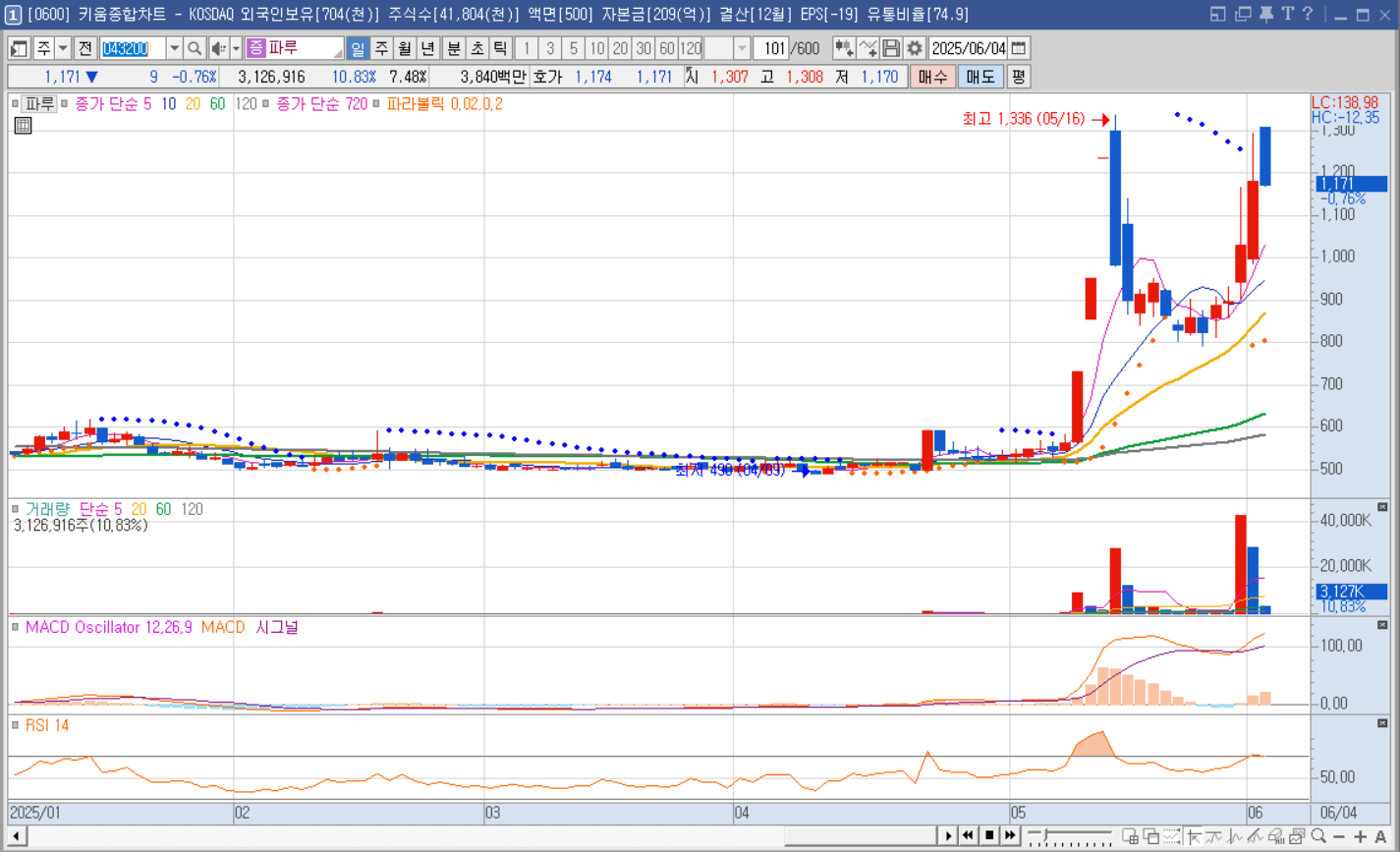Click the save chart floppy disk icon

point(891,48)
